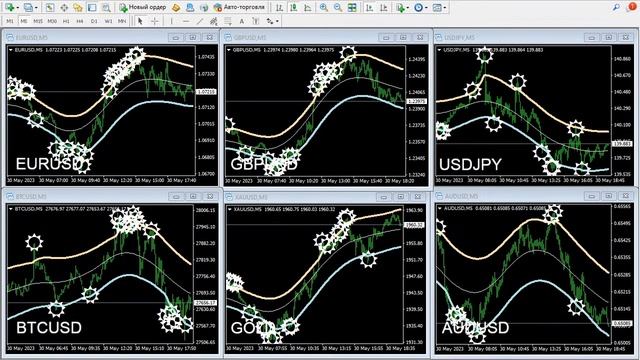The height and width of the screenshot is (360, 640).
Task: Open the Navigator star-folder icon
Action: click(x=78, y=7)
